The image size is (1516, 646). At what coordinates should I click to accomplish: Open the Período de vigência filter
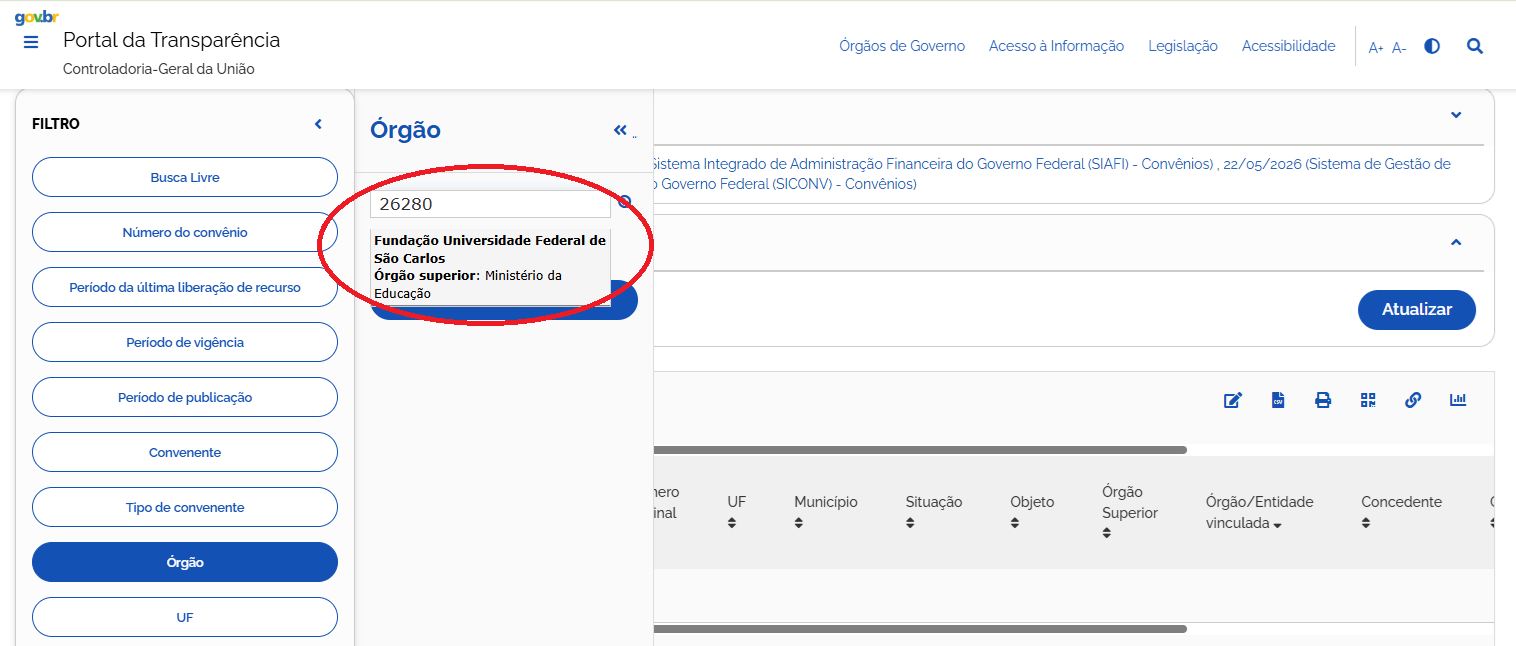pyautogui.click(x=185, y=342)
